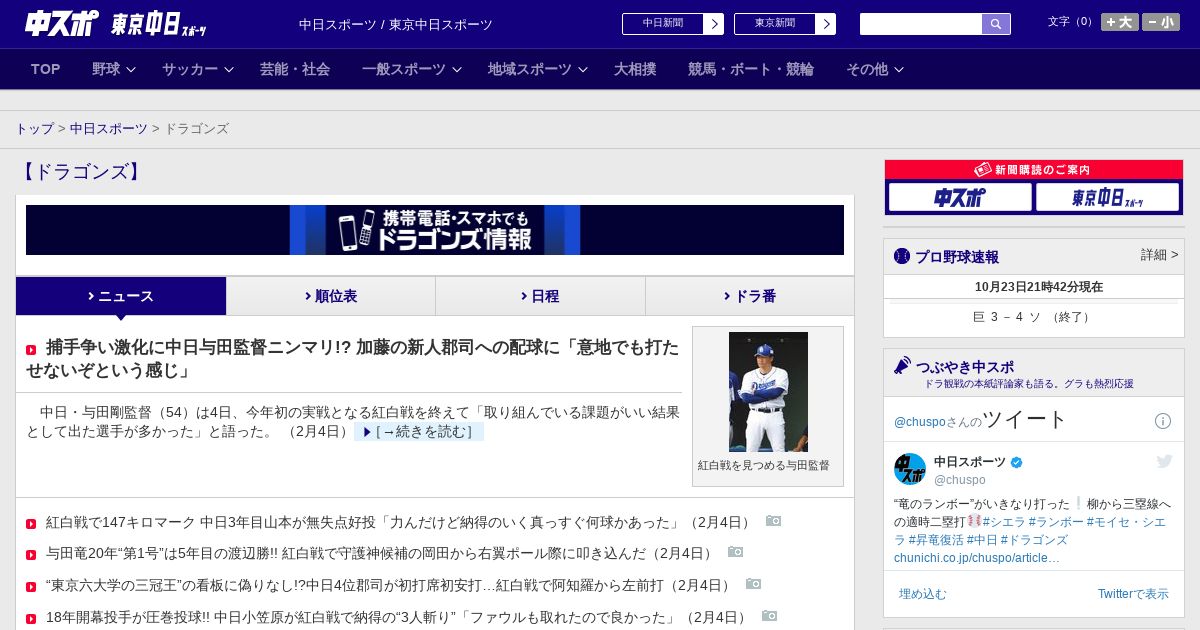Click verified badge next to 中日スポーツ
This screenshot has width=1200, height=630.
click(1017, 462)
